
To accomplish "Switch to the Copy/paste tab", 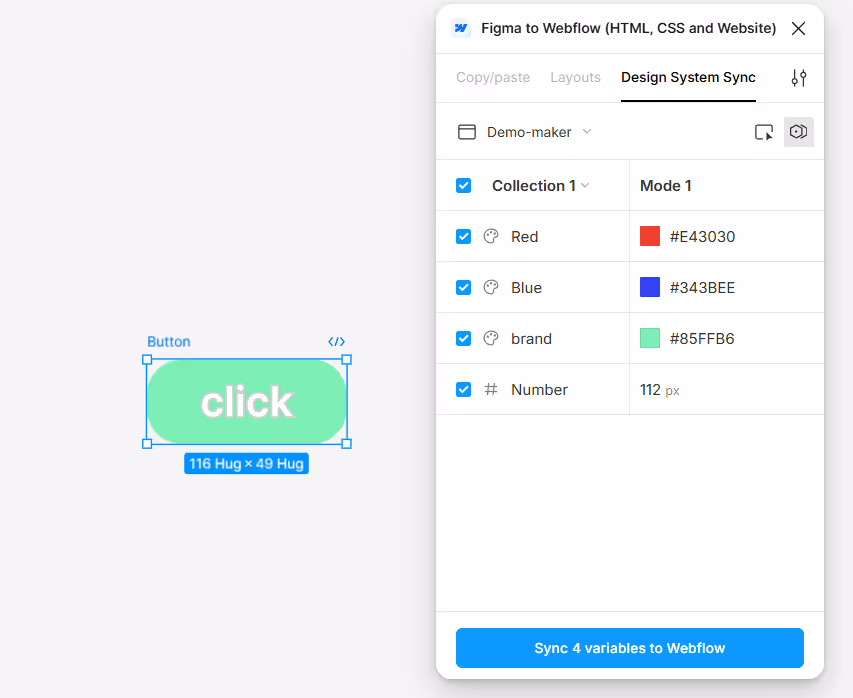I will click(493, 77).
